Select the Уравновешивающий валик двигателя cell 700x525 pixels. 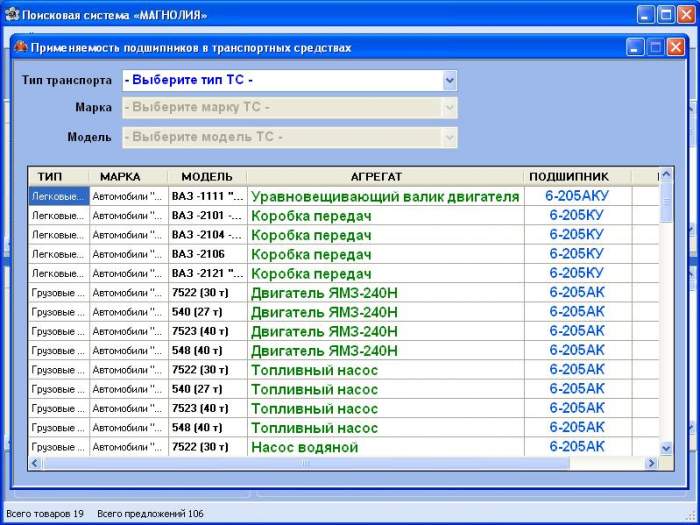tap(385, 196)
